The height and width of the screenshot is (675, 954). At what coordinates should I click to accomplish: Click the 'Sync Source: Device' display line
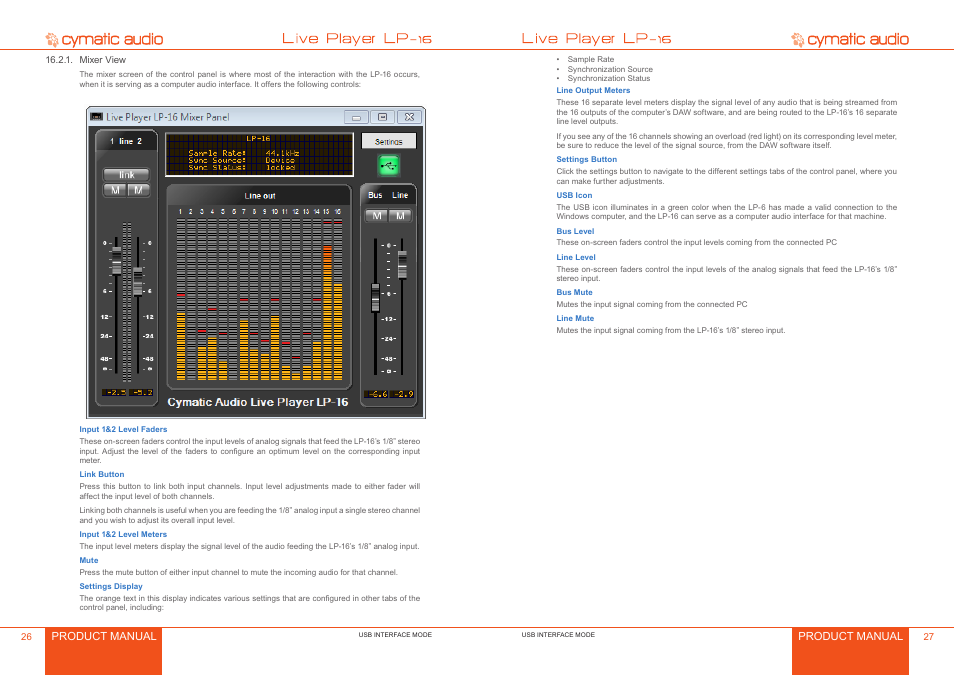pos(242,160)
